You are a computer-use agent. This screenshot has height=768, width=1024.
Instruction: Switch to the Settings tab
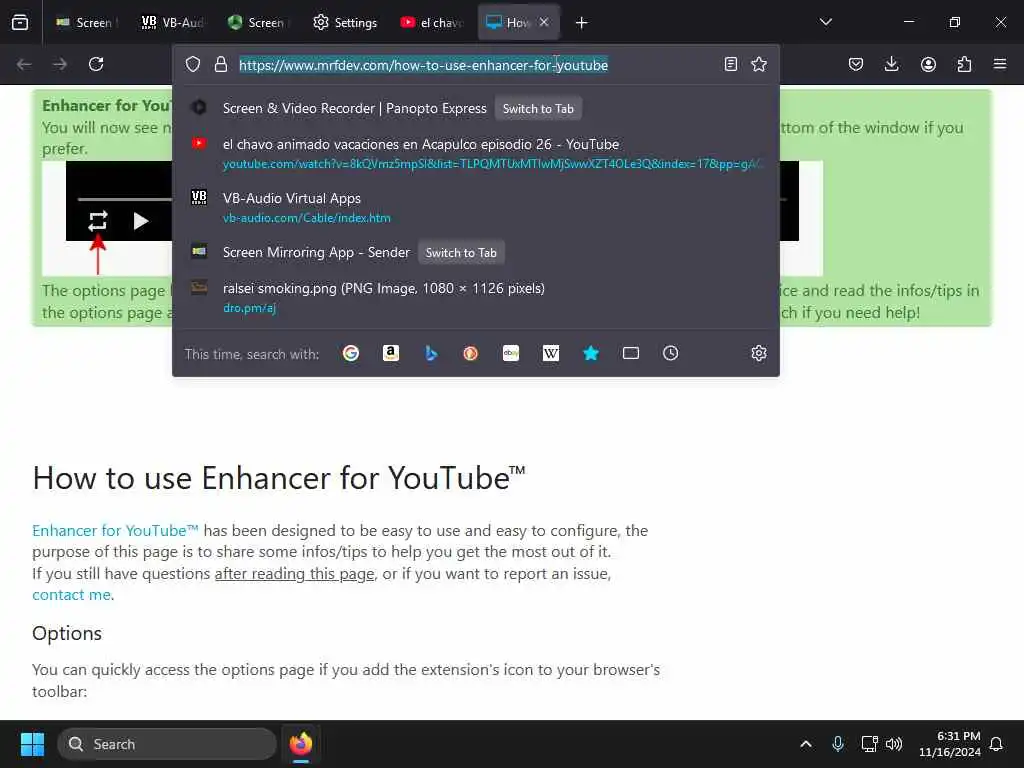click(345, 22)
